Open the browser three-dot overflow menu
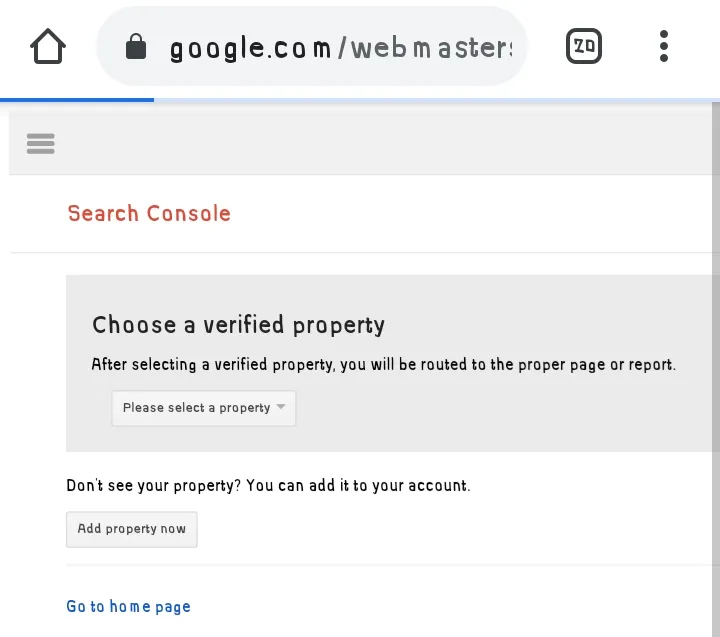The width and height of the screenshot is (720, 637). click(664, 46)
